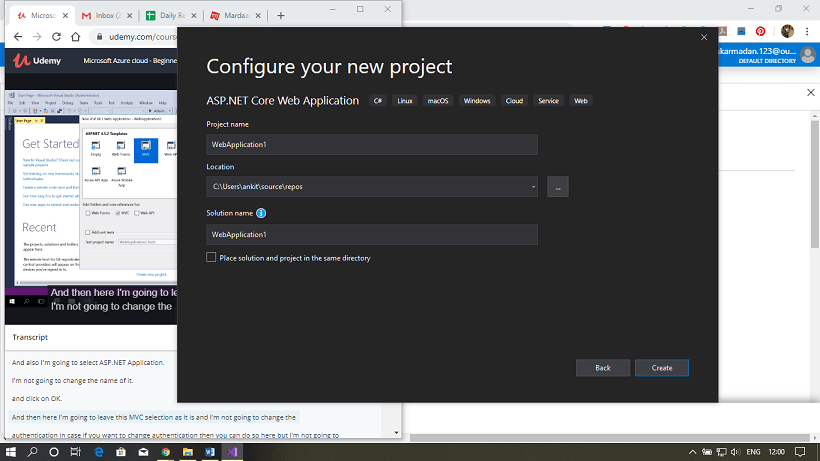Click the Transcript heading
The width and height of the screenshot is (820, 461).
click(x=30, y=337)
